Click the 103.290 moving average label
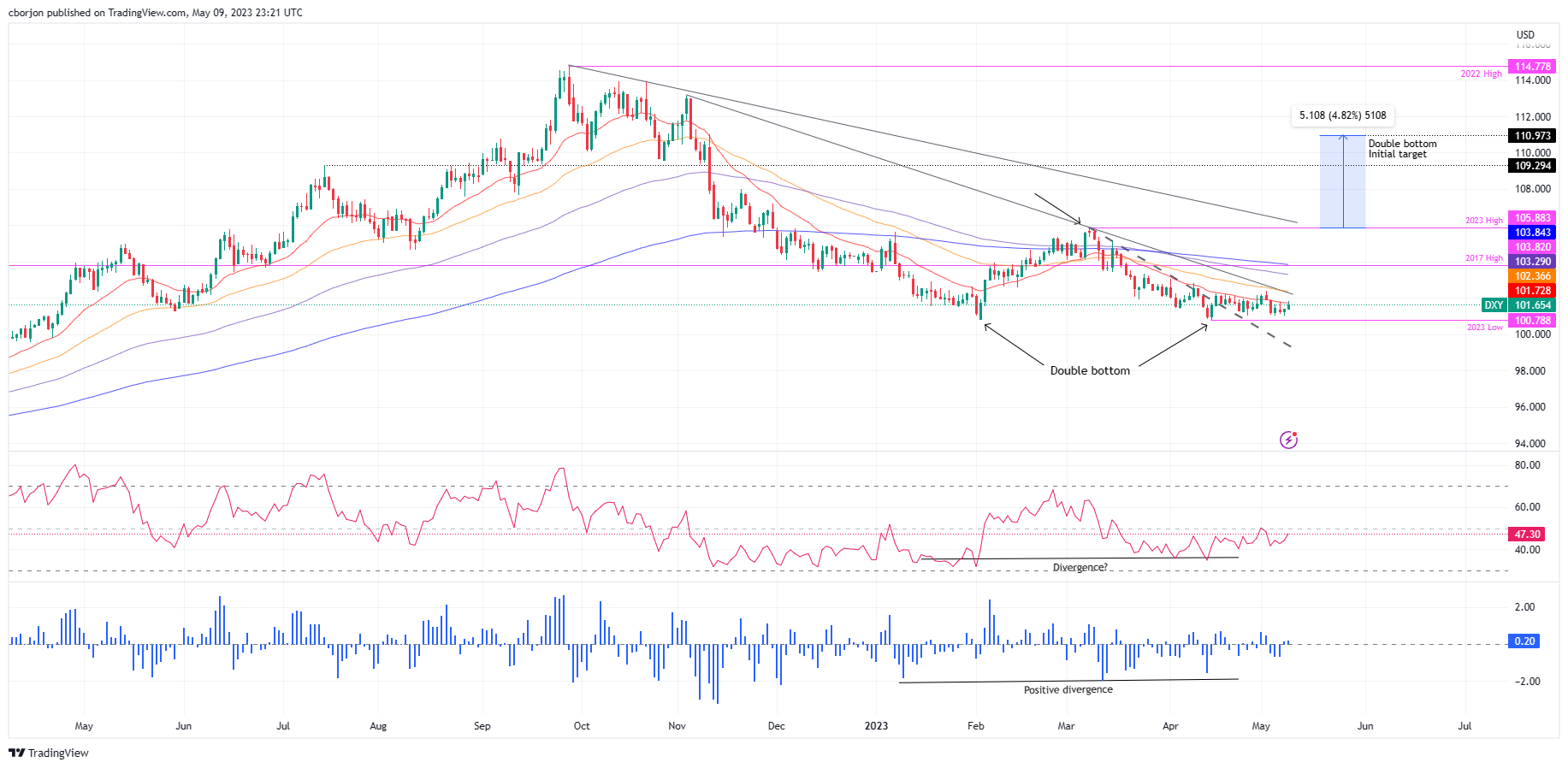The width and height of the screenshot is (1568, 768). (1533, 262)
